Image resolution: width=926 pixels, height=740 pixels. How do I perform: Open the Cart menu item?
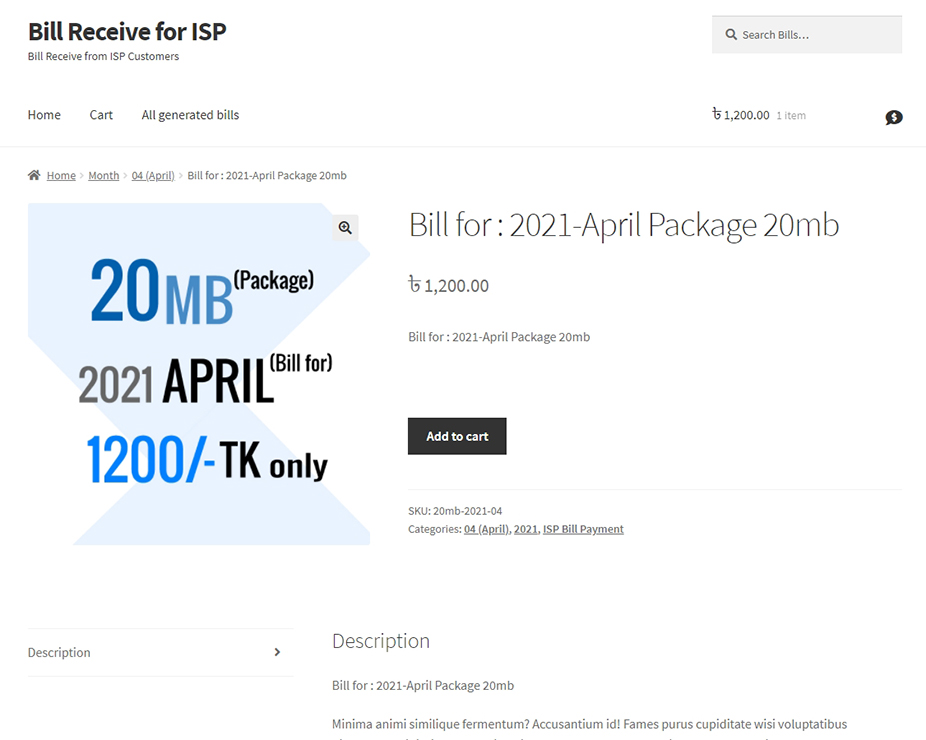pyautogui.click(x=101, y=115)
